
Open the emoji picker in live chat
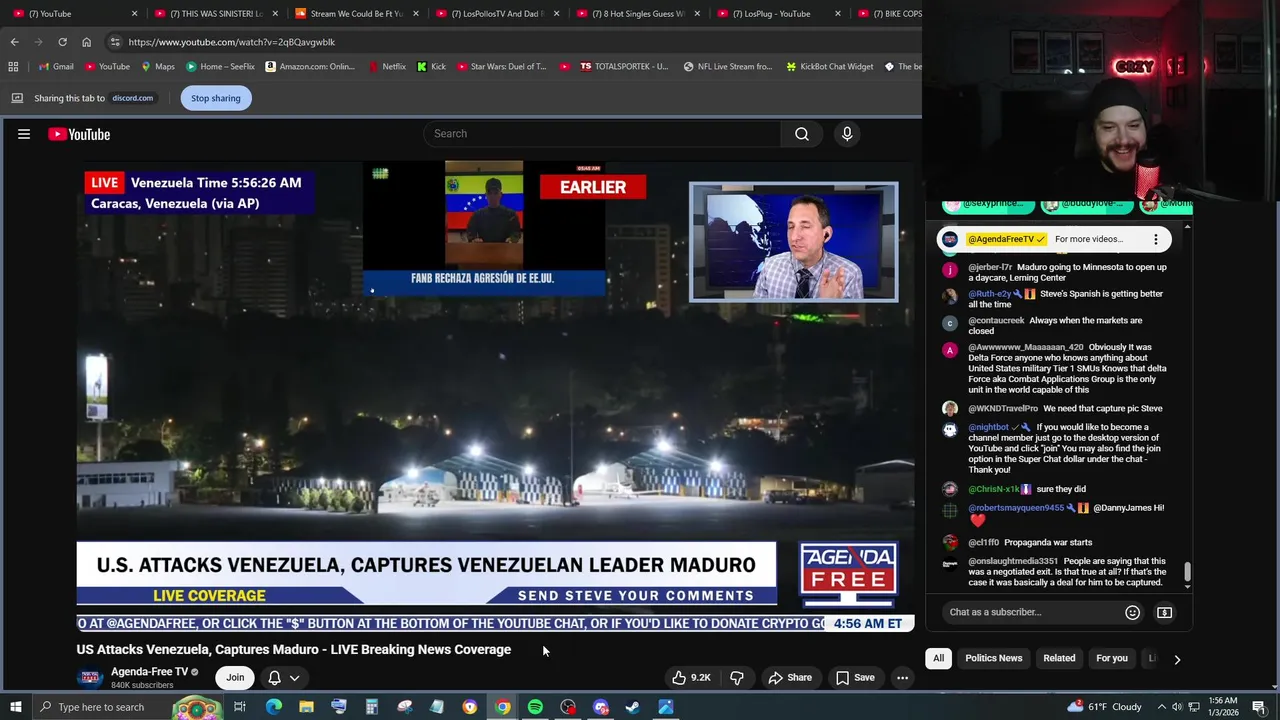click(1132, 612)
